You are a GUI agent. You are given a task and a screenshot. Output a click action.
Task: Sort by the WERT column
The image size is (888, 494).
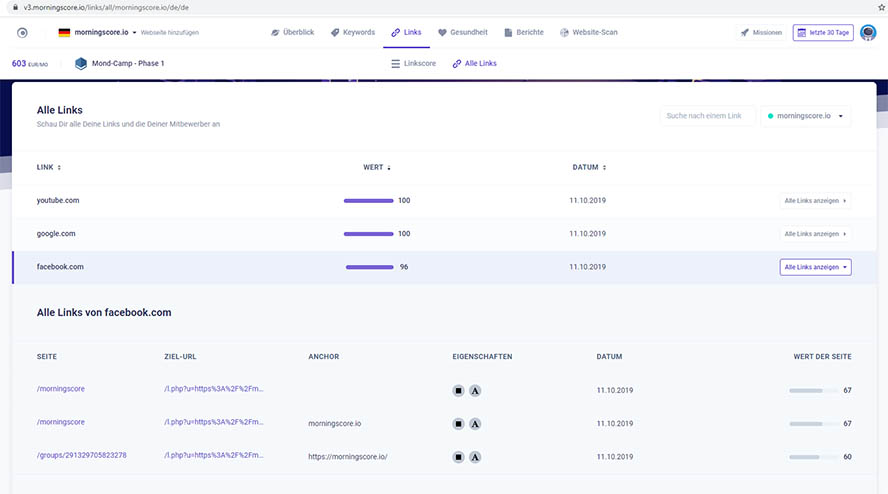coord(377,167)
